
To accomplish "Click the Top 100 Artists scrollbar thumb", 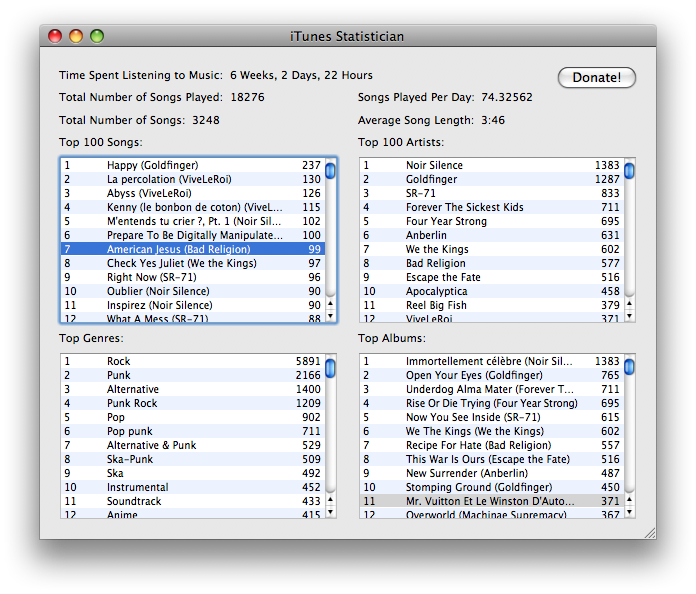I will point(629,171).
